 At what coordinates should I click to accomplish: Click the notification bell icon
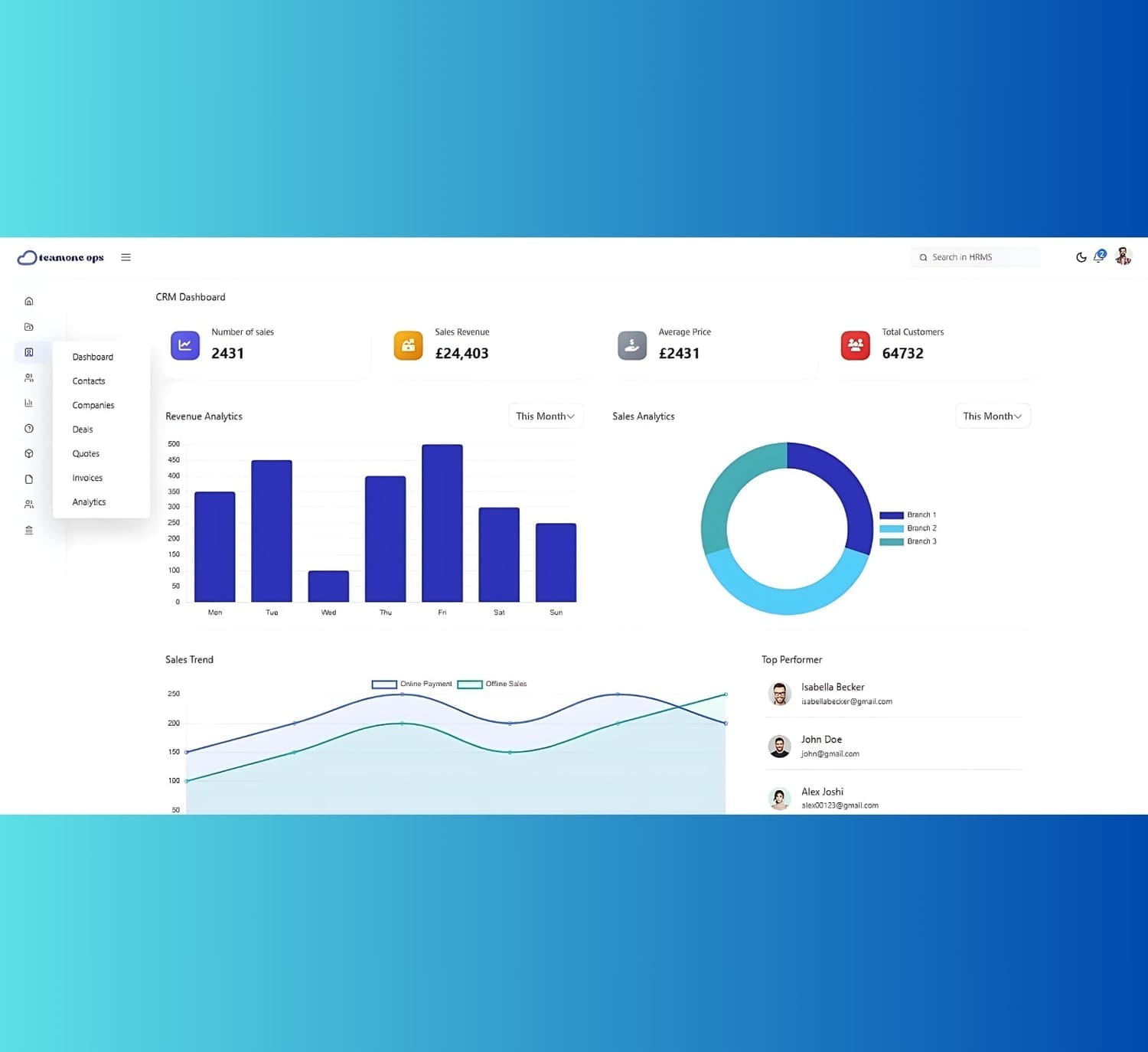click(x=1099, y=256)
